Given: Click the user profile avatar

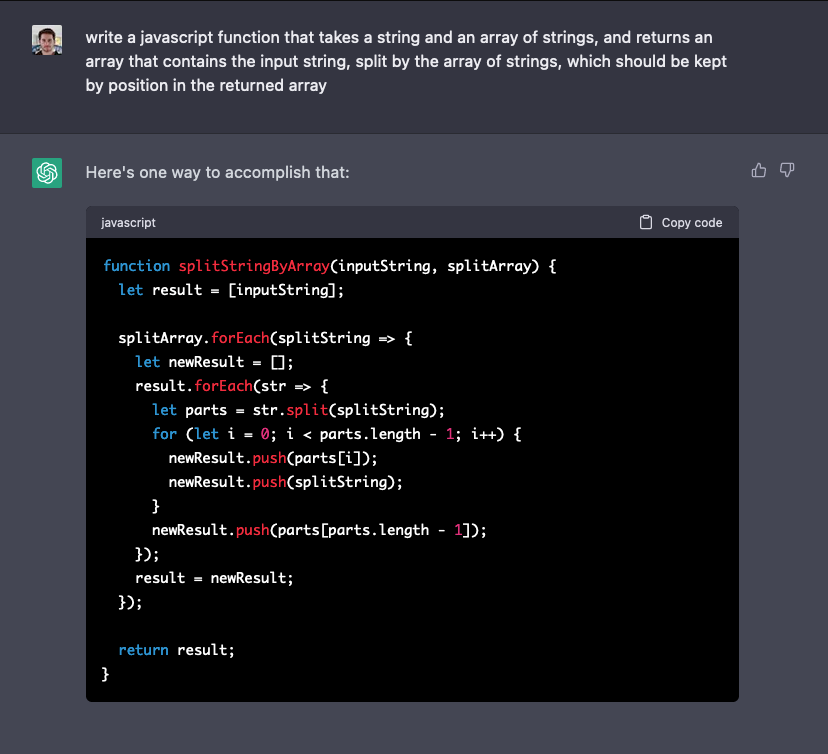Looking at the screenshot, I should pyautogui.click(x=47, y=40).
